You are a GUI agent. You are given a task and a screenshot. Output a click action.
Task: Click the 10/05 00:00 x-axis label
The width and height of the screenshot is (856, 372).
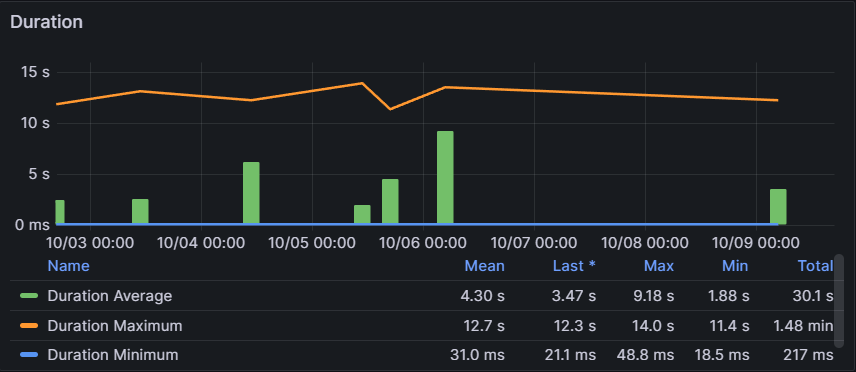[312, 243]
